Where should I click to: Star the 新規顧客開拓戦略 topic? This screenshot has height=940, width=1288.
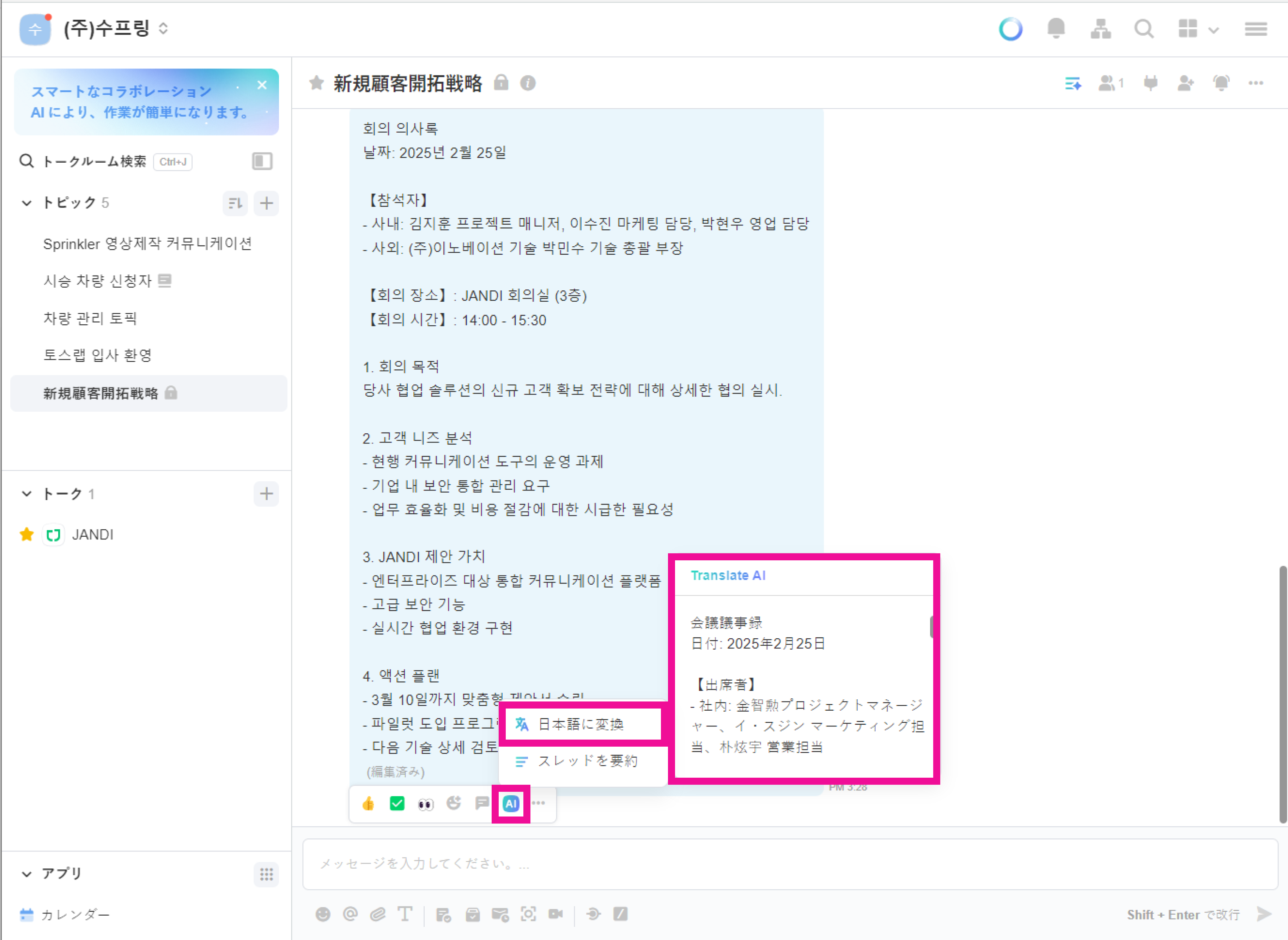(x=317, y=83)
